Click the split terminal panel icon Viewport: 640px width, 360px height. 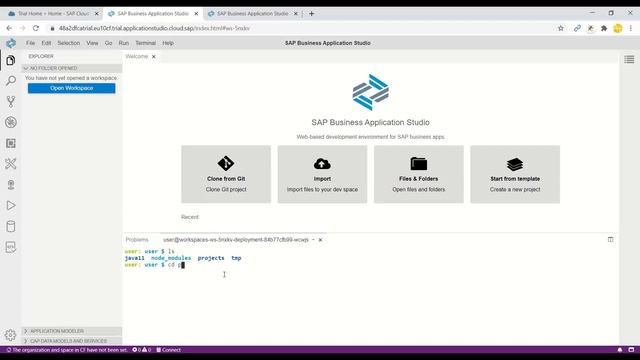click(610, 240)
